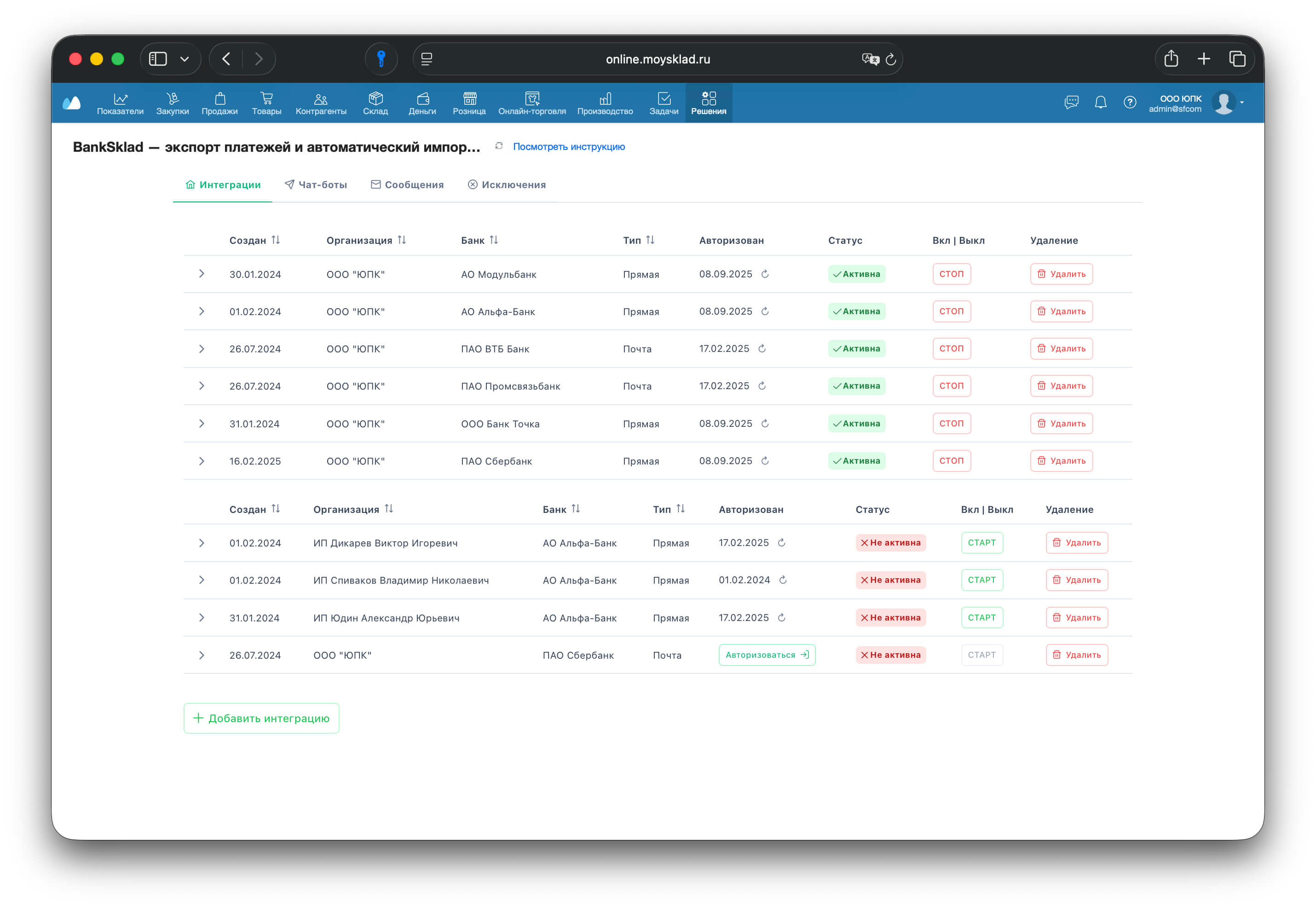Reload the page in Safari
1316x908 pixels.
891,59
